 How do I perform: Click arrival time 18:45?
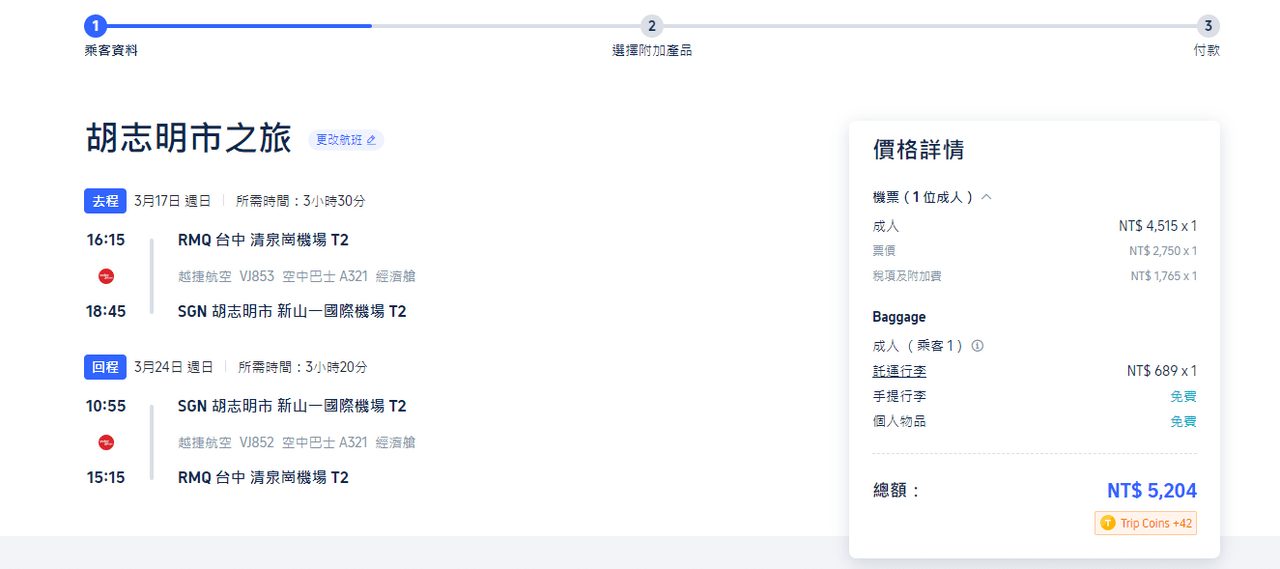pyautogui.click(x=106, y=311)
